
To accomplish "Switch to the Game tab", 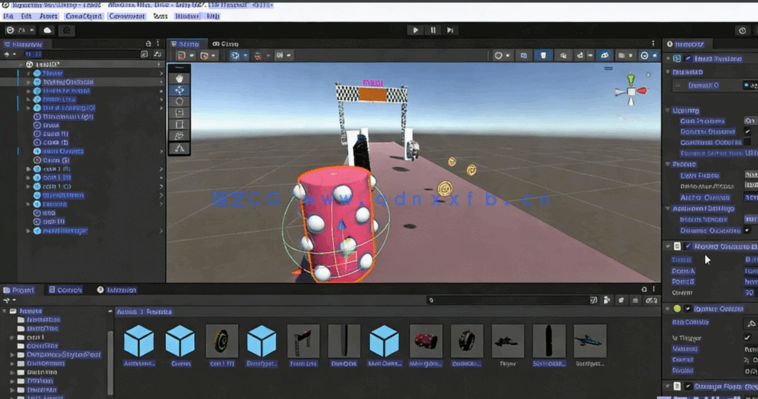I will pyautogui.click(x=225, y=44).
